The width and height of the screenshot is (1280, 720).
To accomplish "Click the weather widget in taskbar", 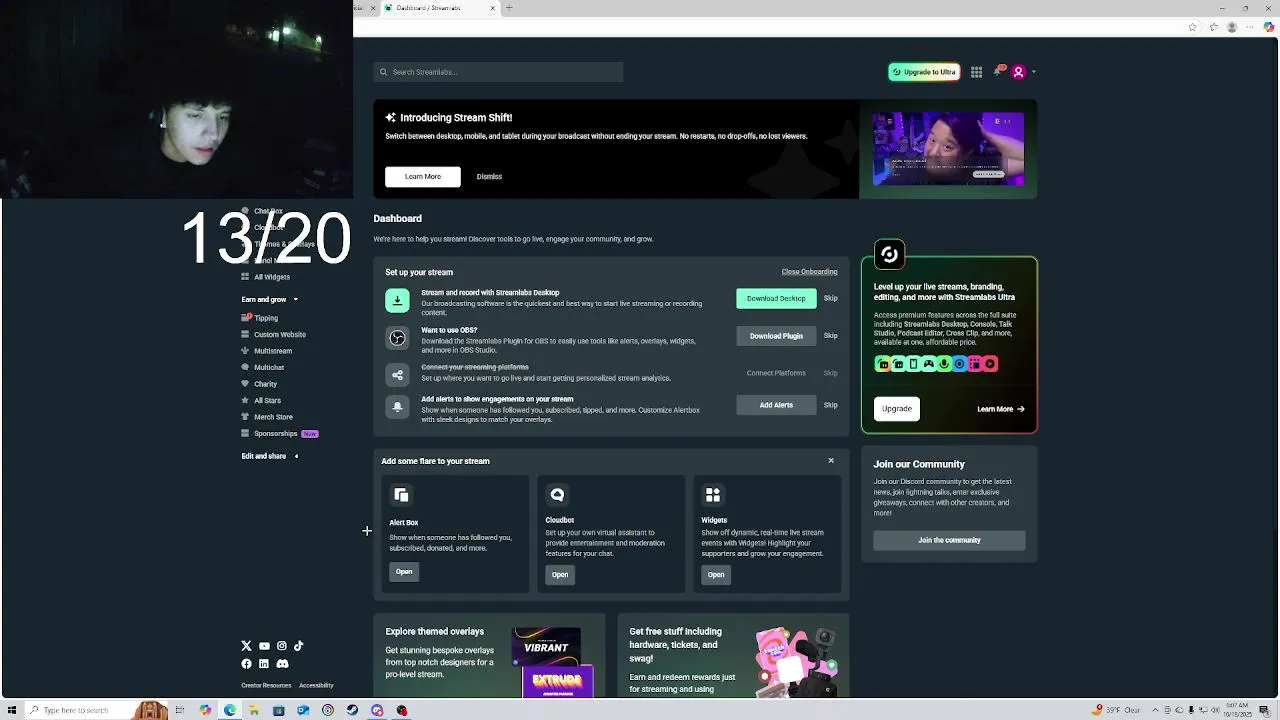I will pos(1118,710).
